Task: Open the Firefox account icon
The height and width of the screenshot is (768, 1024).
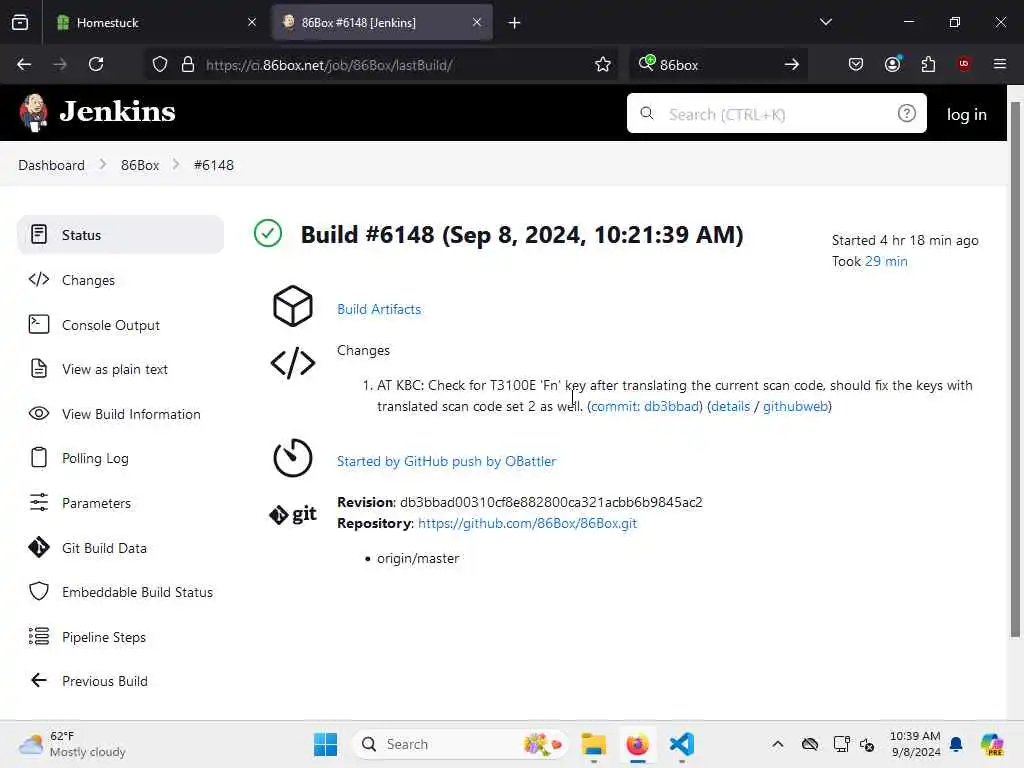Action: point(892,64)
